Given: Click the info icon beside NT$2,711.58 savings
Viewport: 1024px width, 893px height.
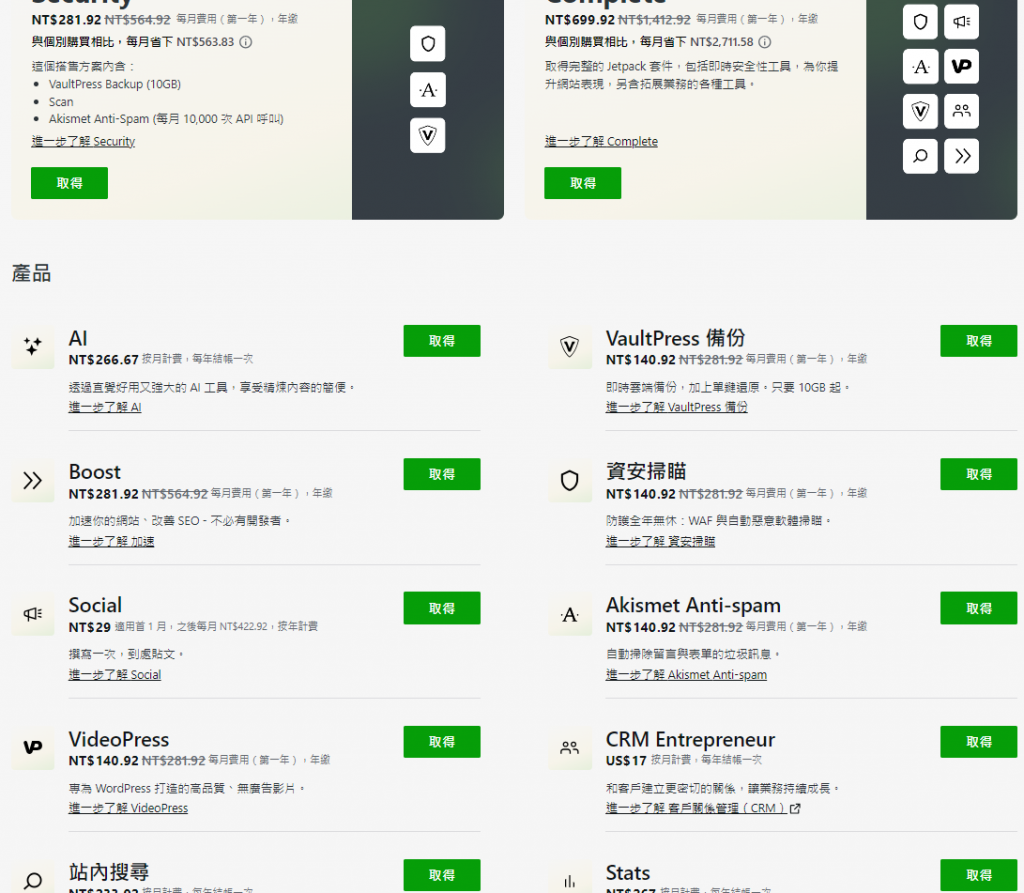Looking at the screenshot, I should coord(765,42).
